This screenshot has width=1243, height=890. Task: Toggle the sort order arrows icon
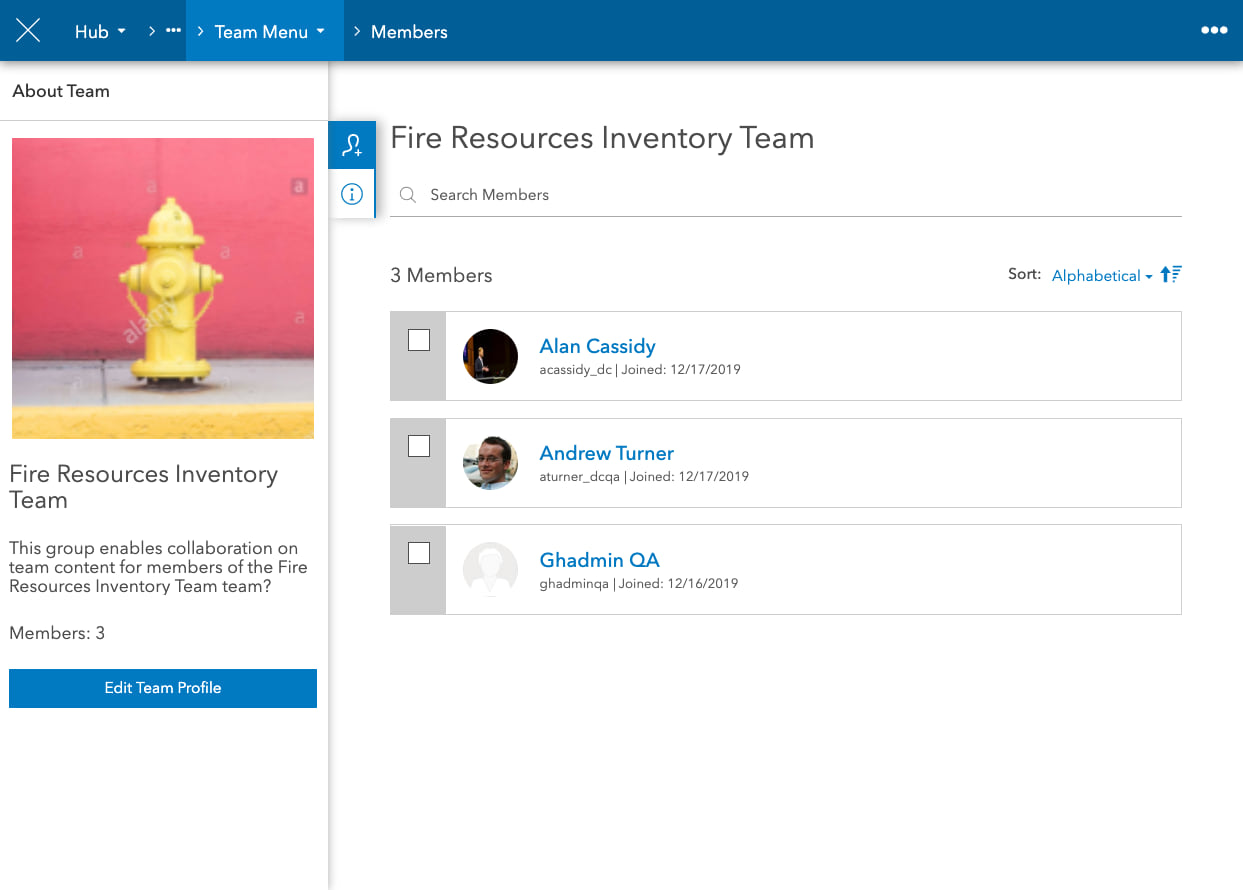coord(1170,274)
